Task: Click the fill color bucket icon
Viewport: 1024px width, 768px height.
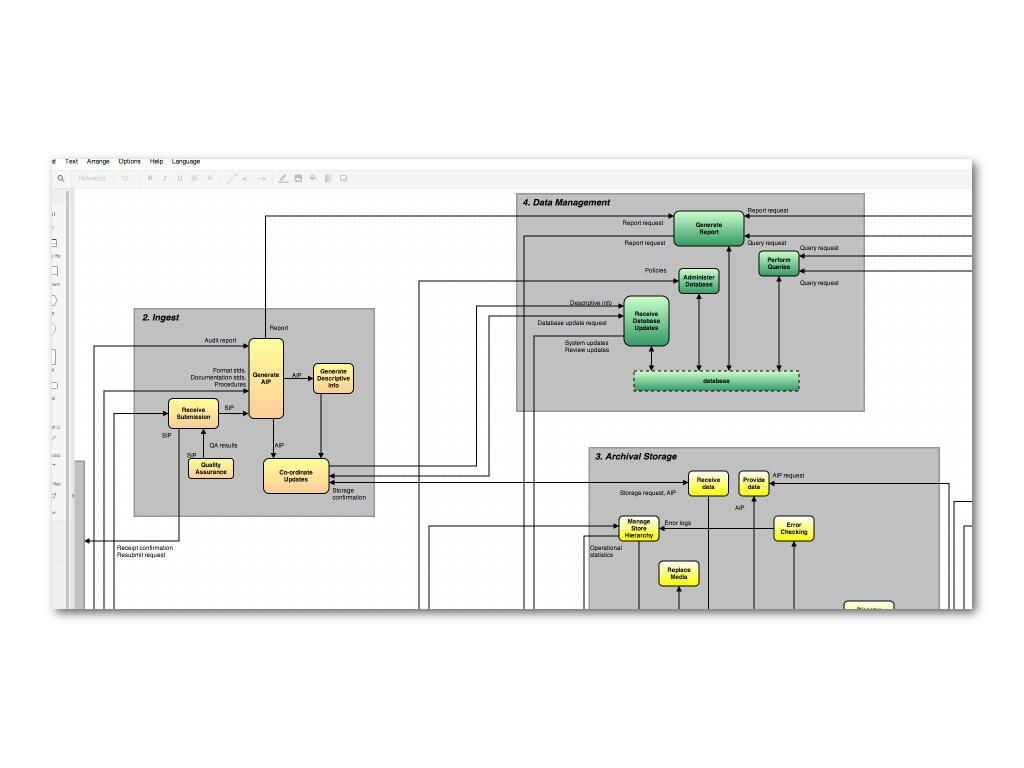Action: pos(313,178)
